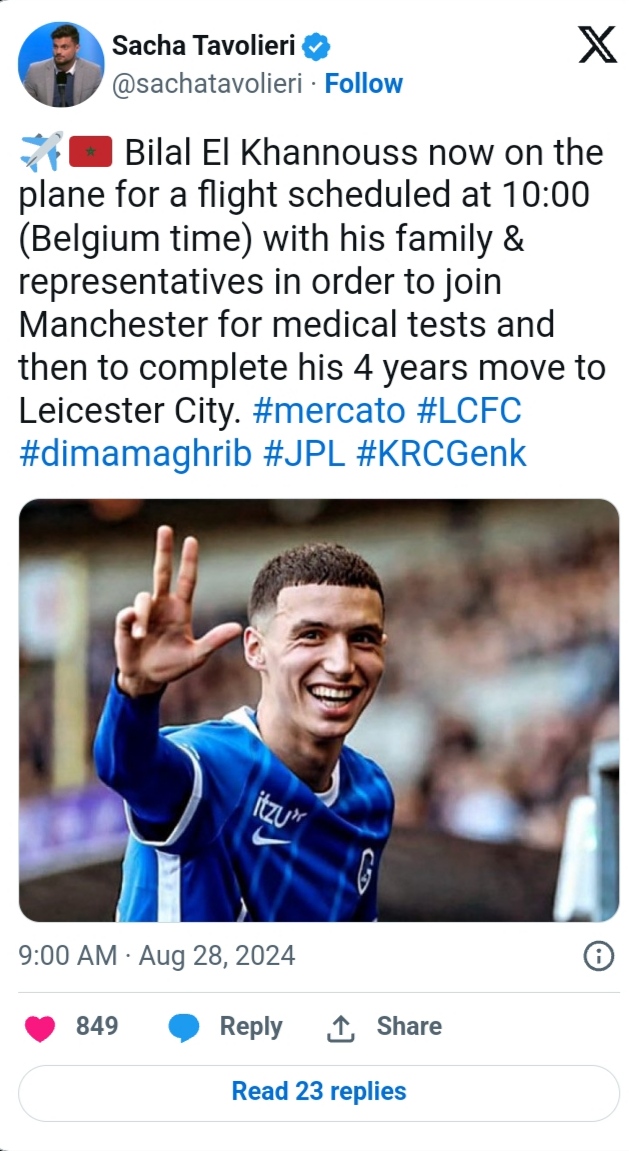
Task: Click the heart like icon
Action: click(x=40, y=1027)
